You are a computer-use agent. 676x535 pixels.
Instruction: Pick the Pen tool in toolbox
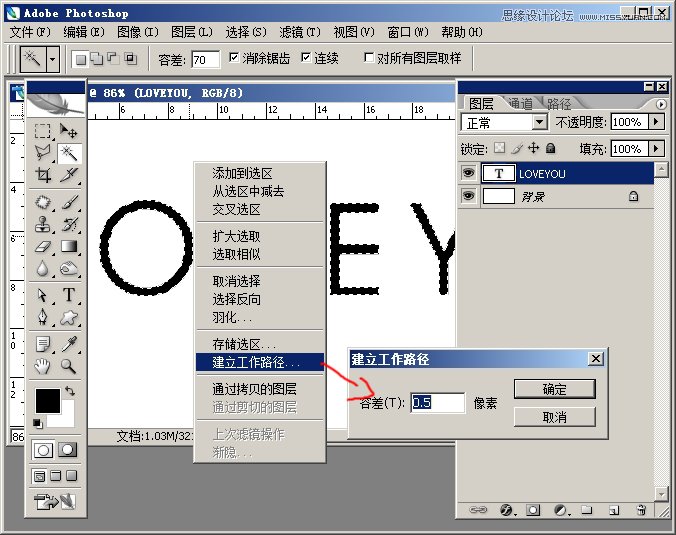pyautogui.click(x=43, y=317)
